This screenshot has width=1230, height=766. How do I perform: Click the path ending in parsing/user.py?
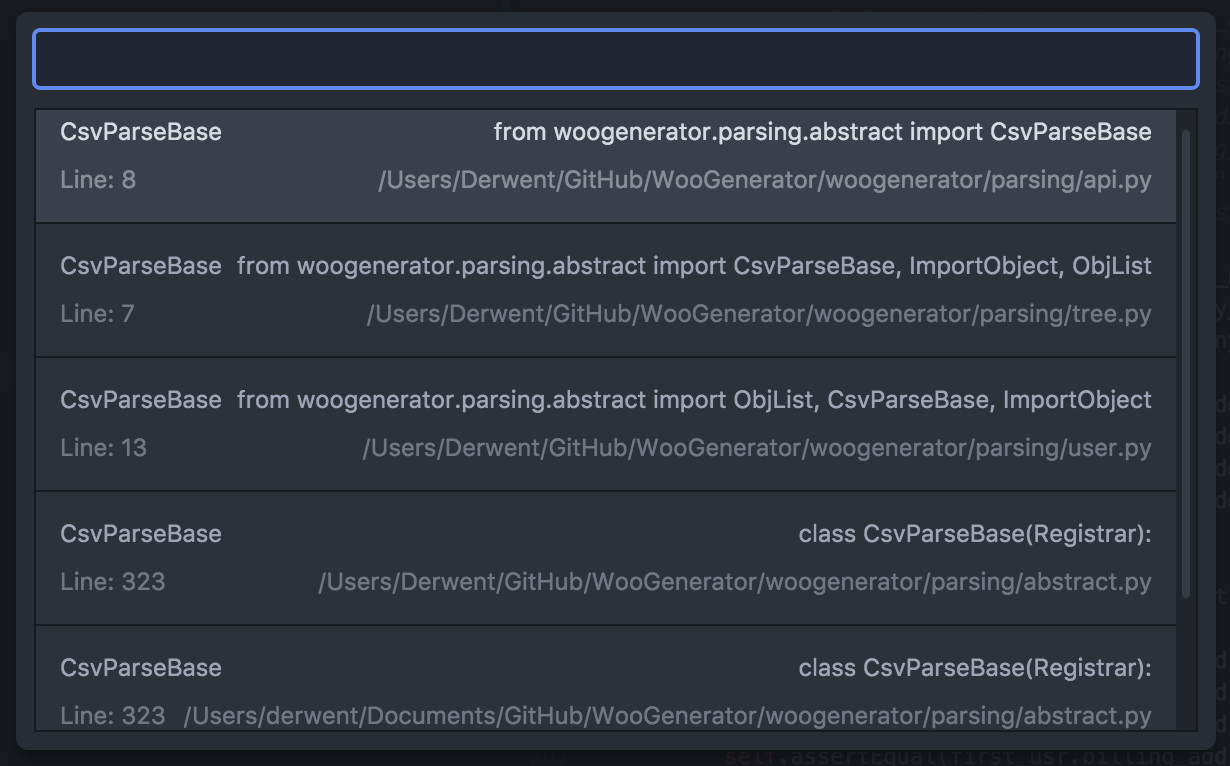pyautogui.click(x=757, y=449)
